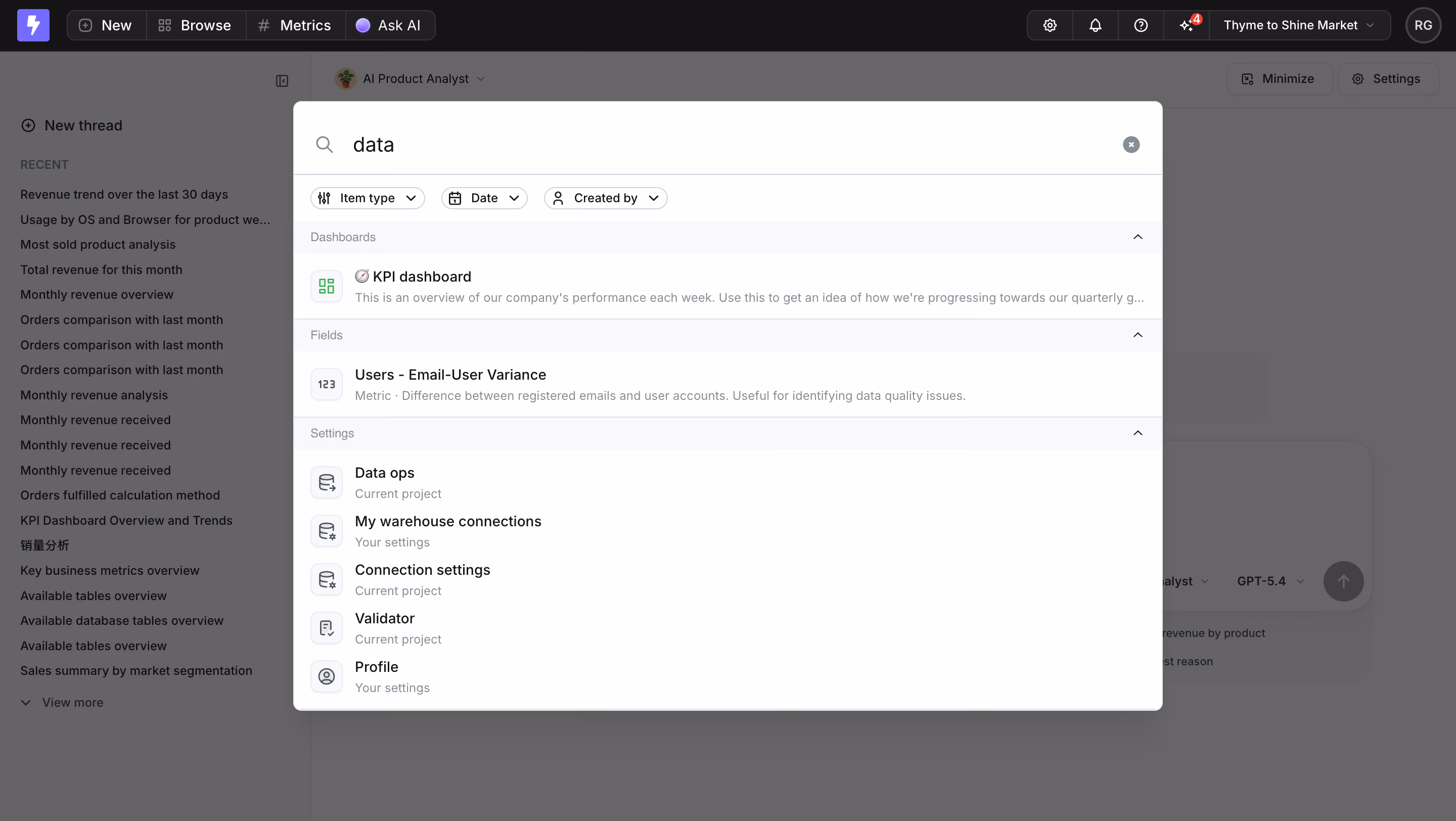
Task: Click the My warehouse connections icon
Action: point(326,531)
